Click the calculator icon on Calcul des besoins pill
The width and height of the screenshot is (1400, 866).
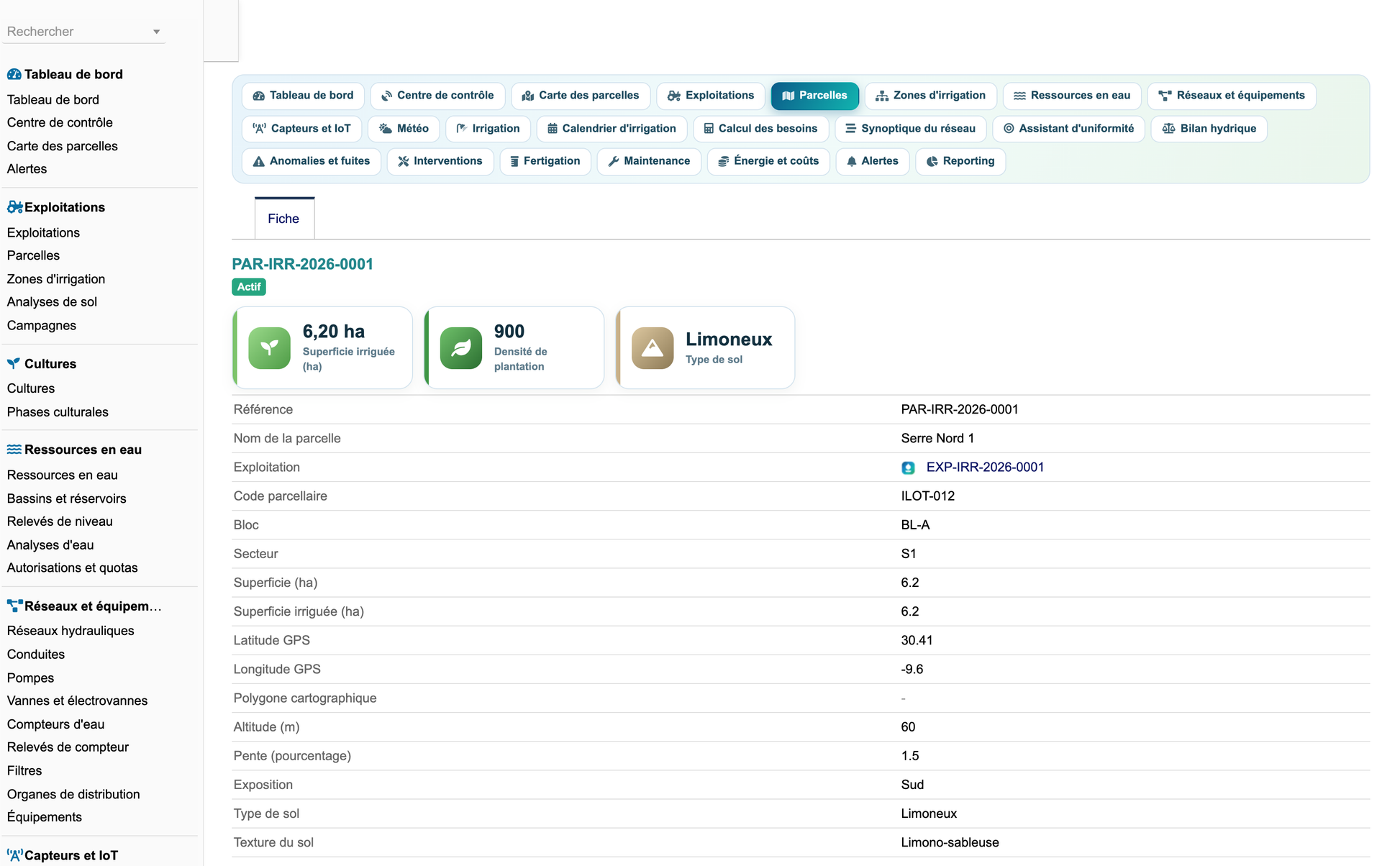point(709,129)
